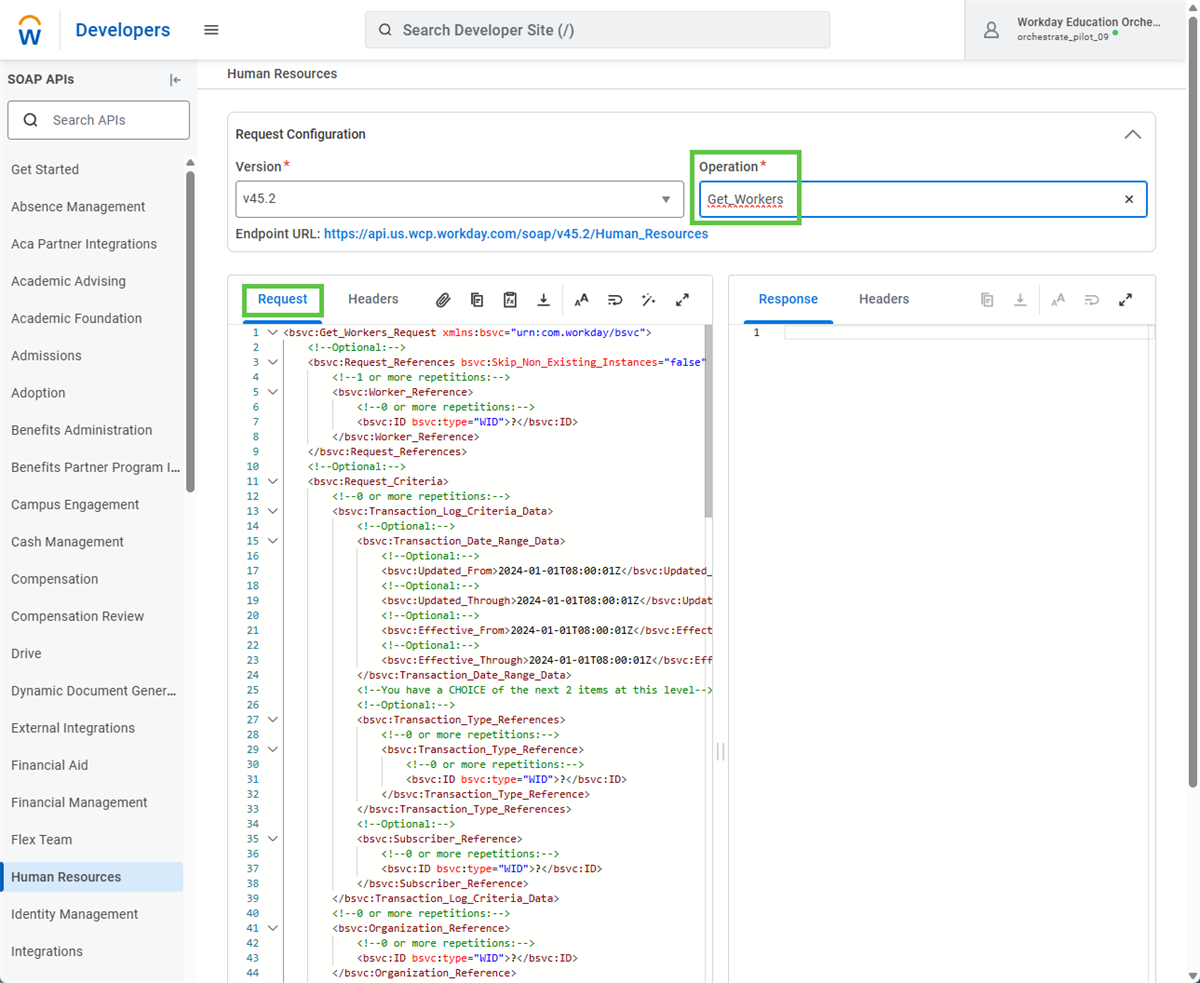Select Human Resources in sidebar
Image resolution: width=1200 pixels, height=983 pixels.
coord(92,877)
